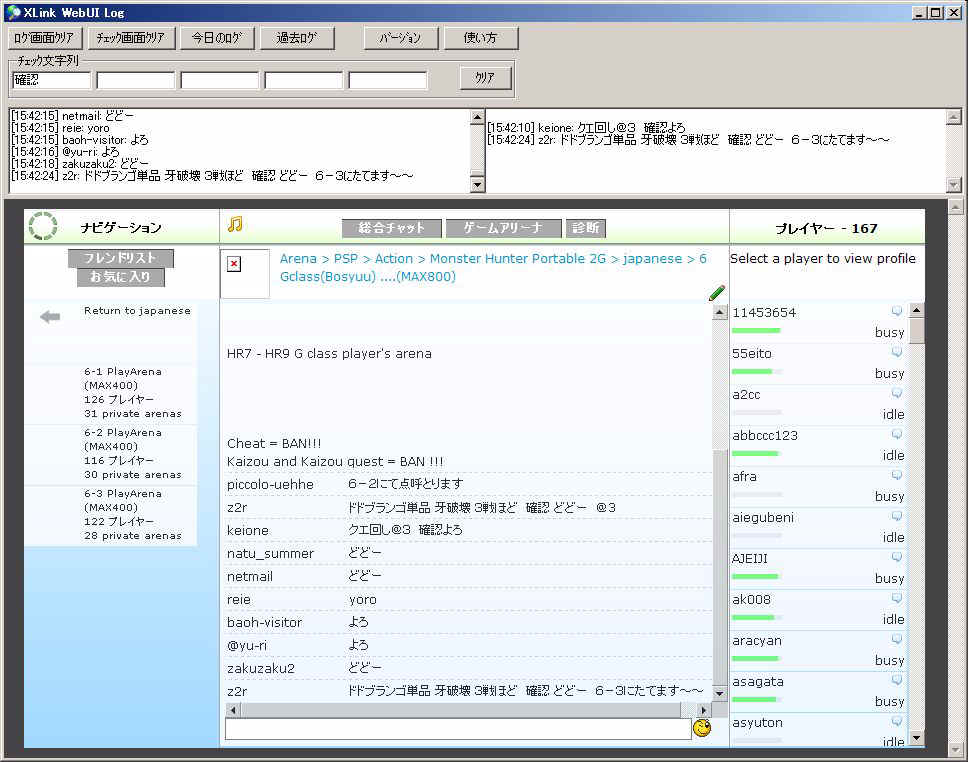Click the green circular navigation logo
Screen dimensions: 968x762
pyautogui.click(x=43, y=226)
